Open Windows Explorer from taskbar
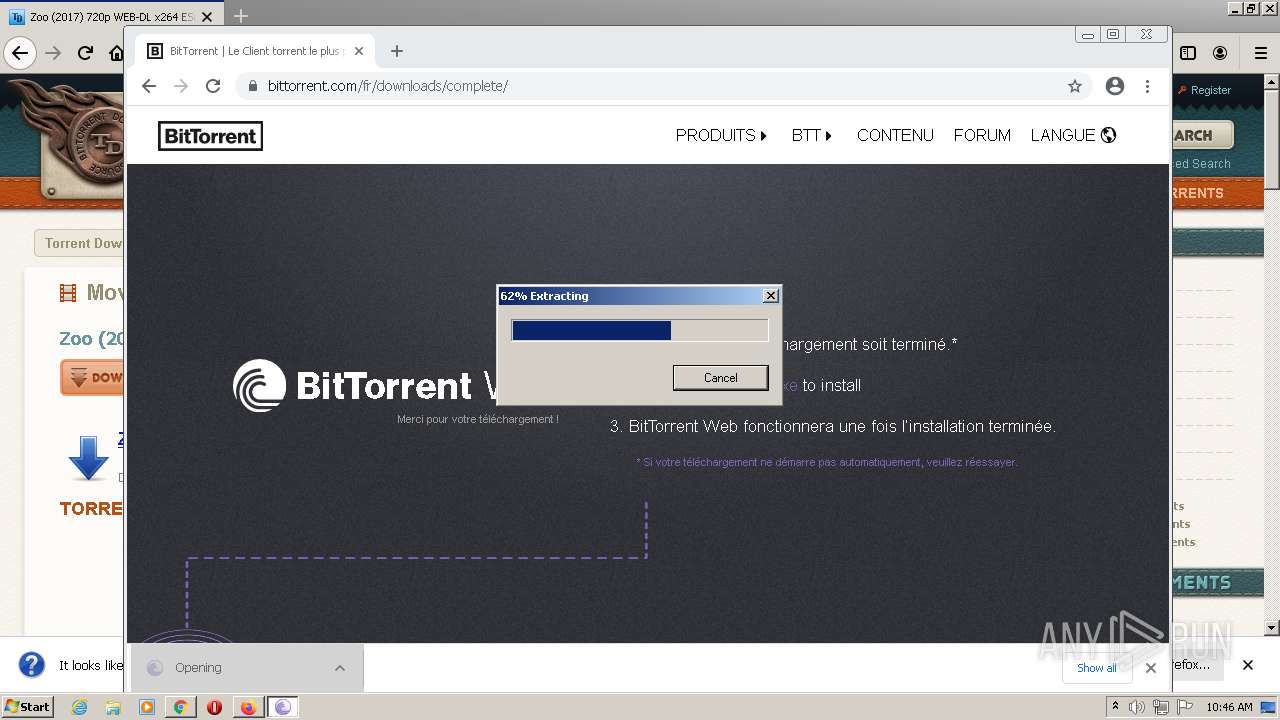The height and width of the screenshot is (720, 1280). pos(113,707)
